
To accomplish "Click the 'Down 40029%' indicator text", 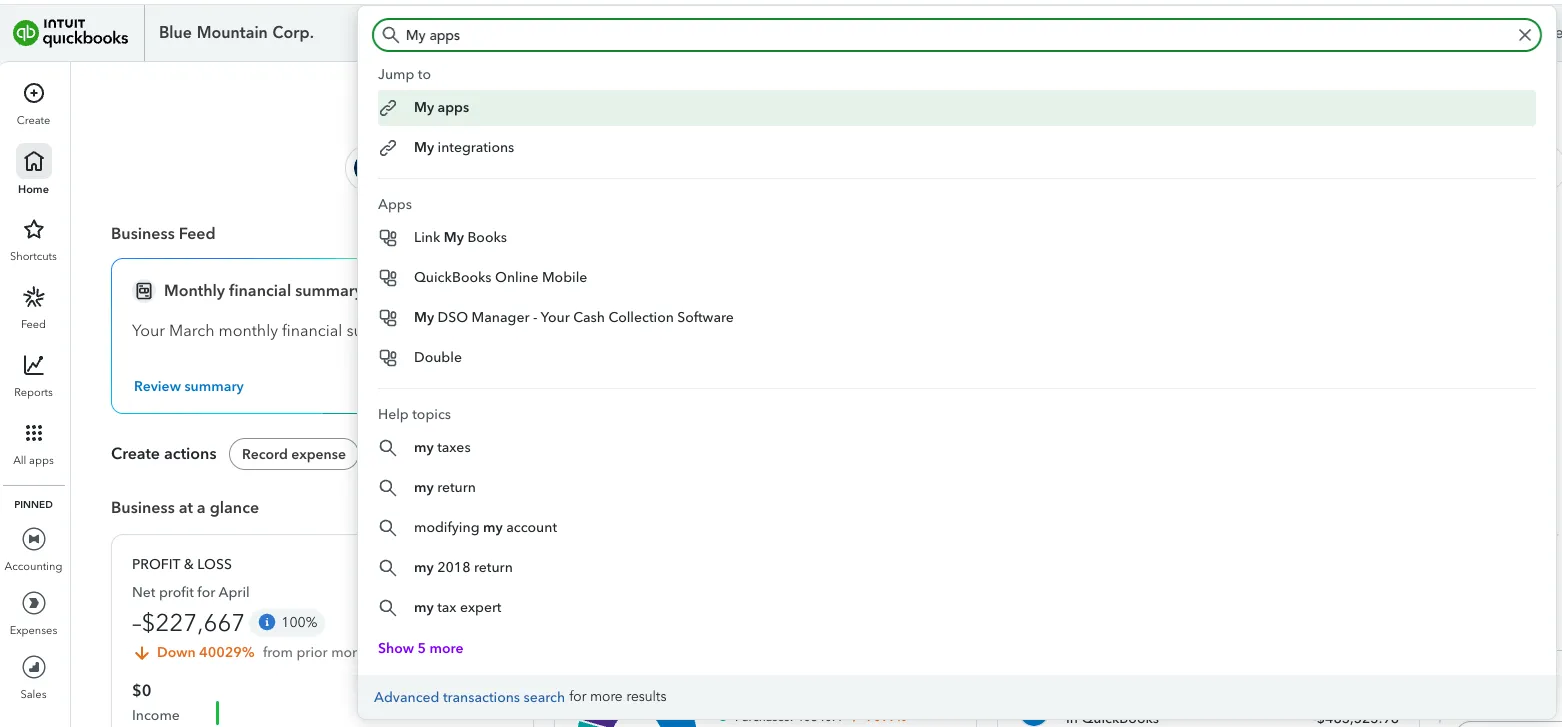I will [x=205, y=652].
